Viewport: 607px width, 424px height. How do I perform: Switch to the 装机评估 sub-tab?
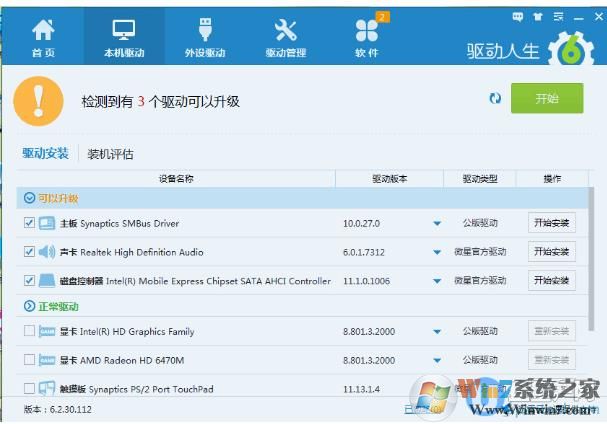(110, 154)
